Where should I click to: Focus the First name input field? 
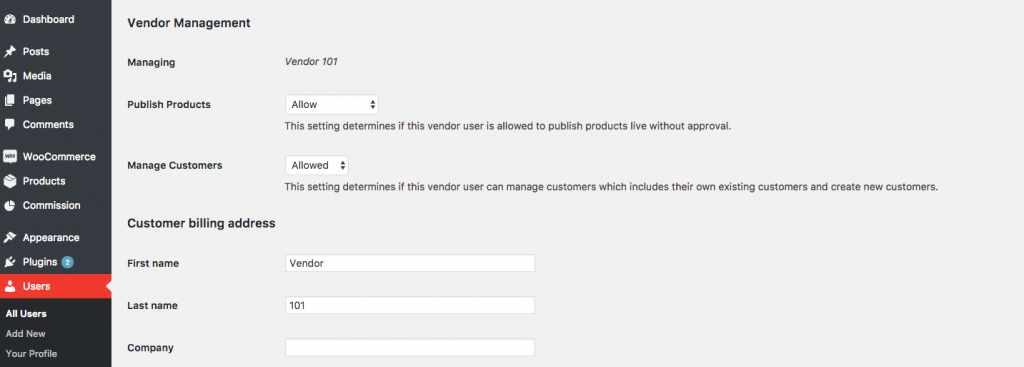coord(410,263)
